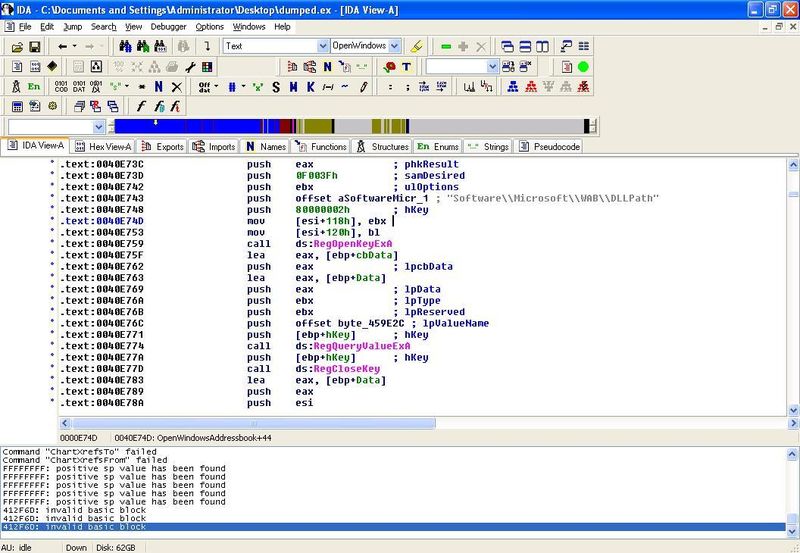
Task: Click the colored grid squares icon
Action: [x=207, y=67]
